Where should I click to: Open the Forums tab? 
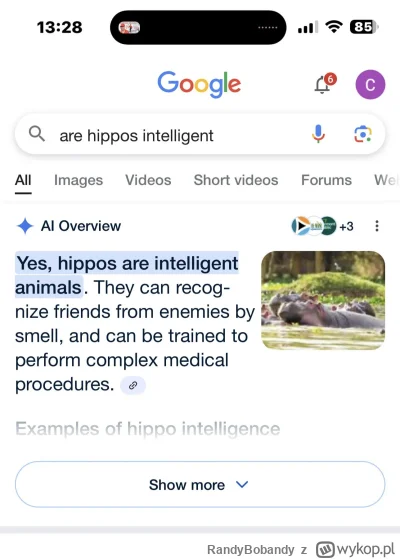pos(326,180)
